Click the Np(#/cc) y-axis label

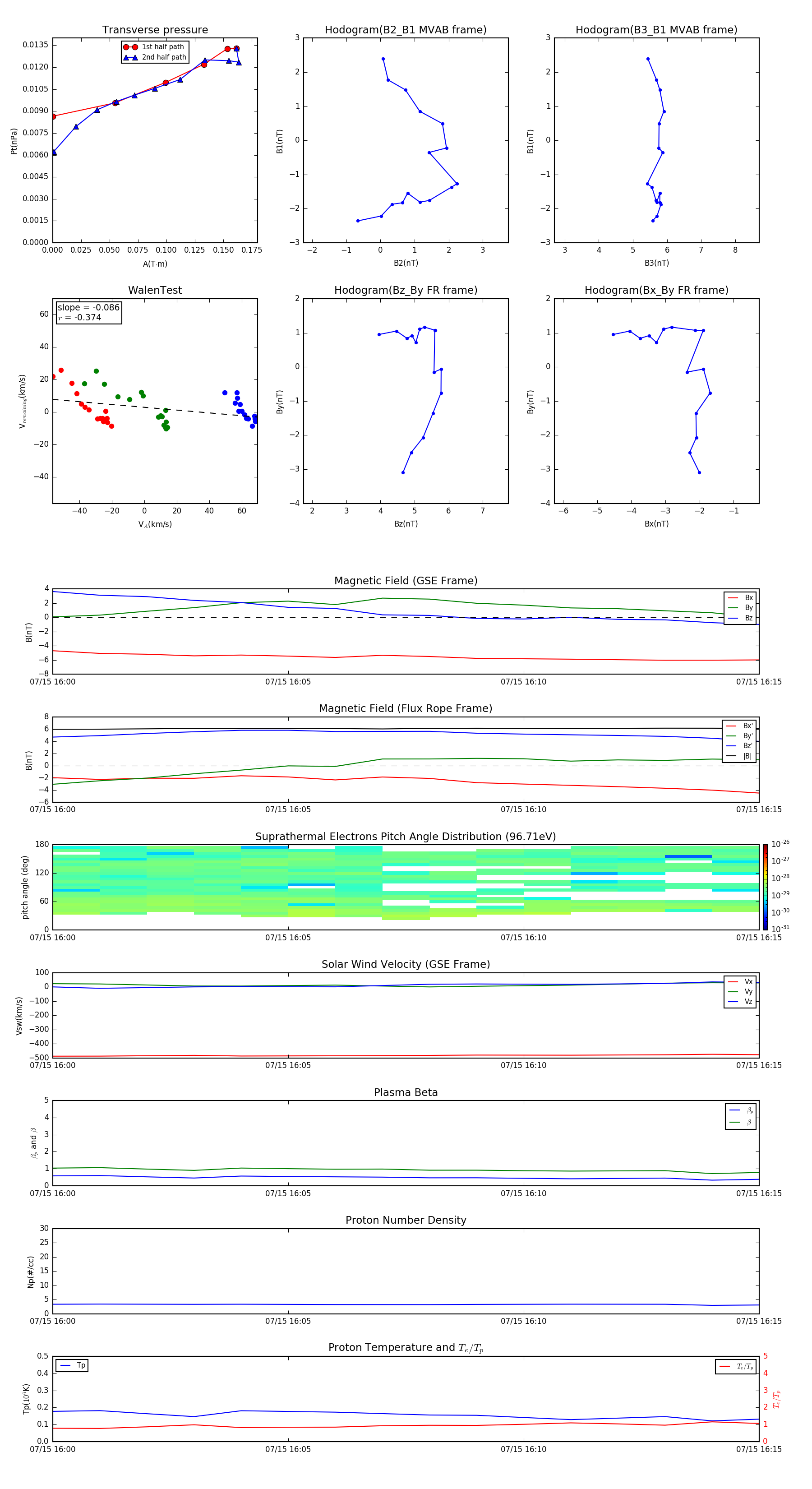point(31,1272)
